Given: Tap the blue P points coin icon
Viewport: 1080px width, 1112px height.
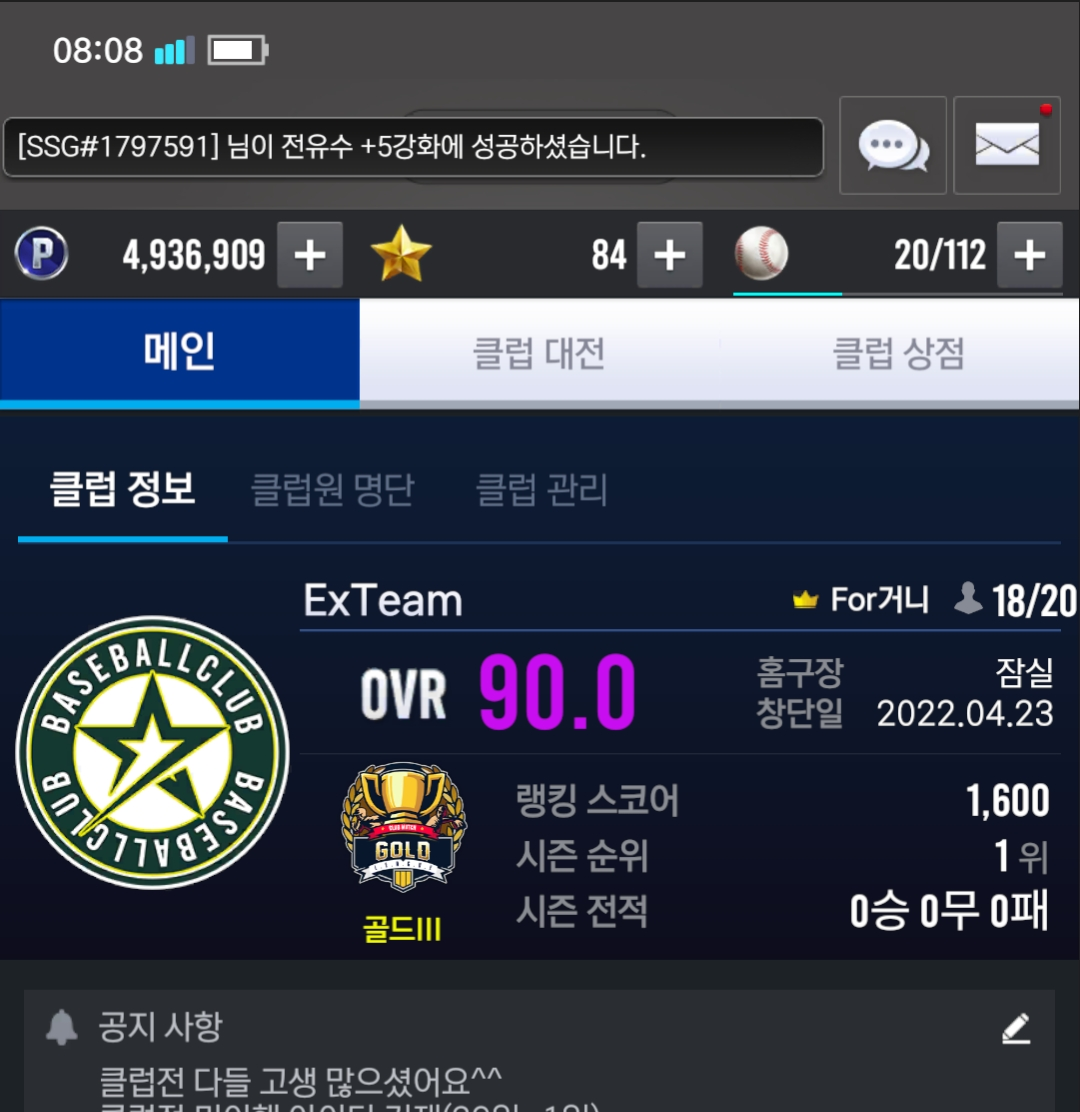Looking at the screenshot, I should tap(41, 253).
